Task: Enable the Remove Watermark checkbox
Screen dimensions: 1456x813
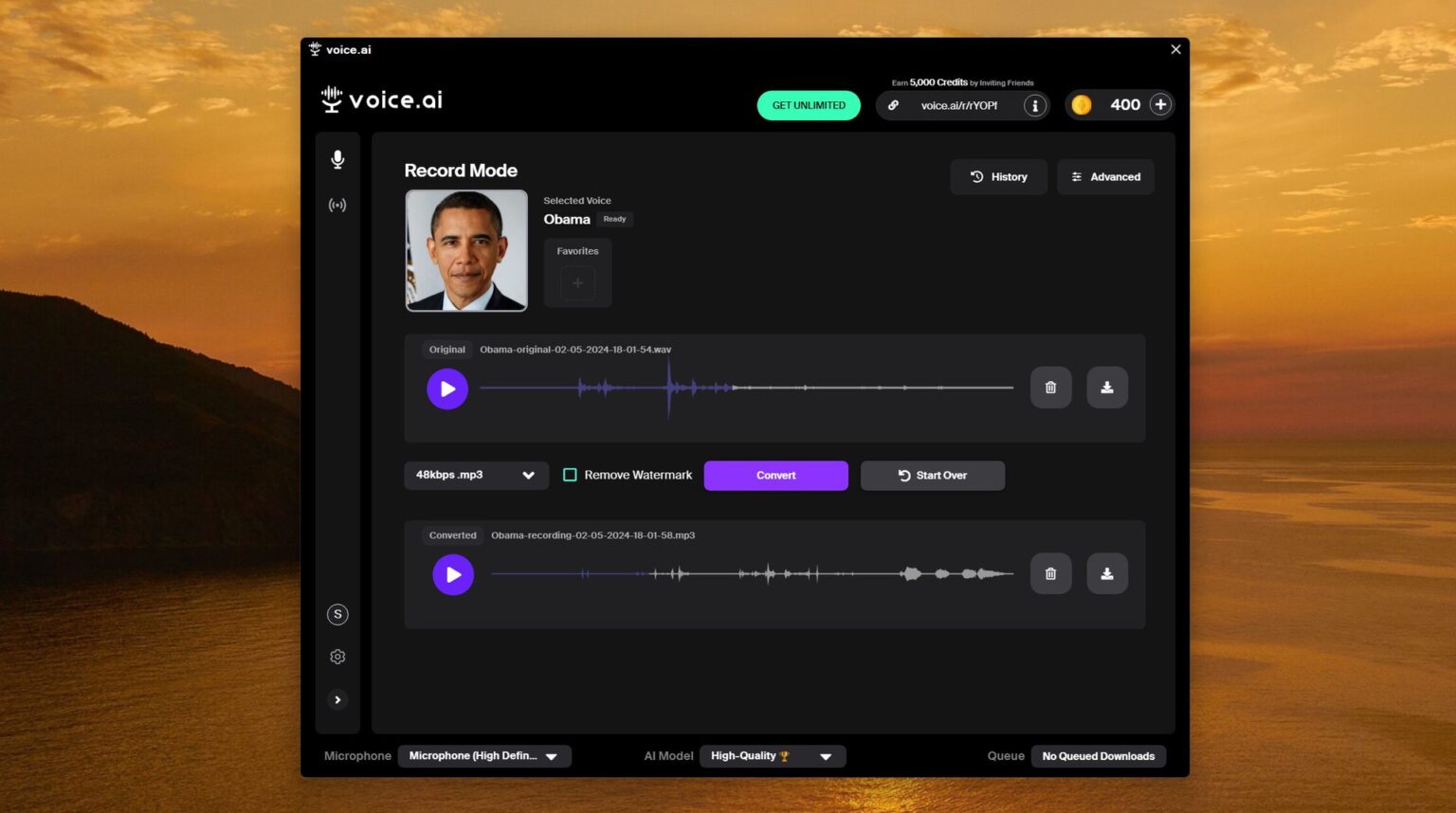Action: [570, 474]
